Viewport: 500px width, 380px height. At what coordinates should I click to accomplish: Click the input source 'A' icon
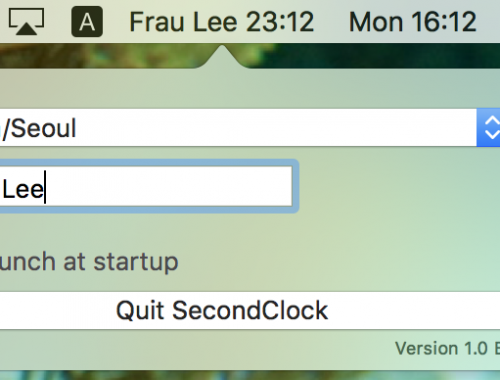pyautogui.click(x=87, y=22)
